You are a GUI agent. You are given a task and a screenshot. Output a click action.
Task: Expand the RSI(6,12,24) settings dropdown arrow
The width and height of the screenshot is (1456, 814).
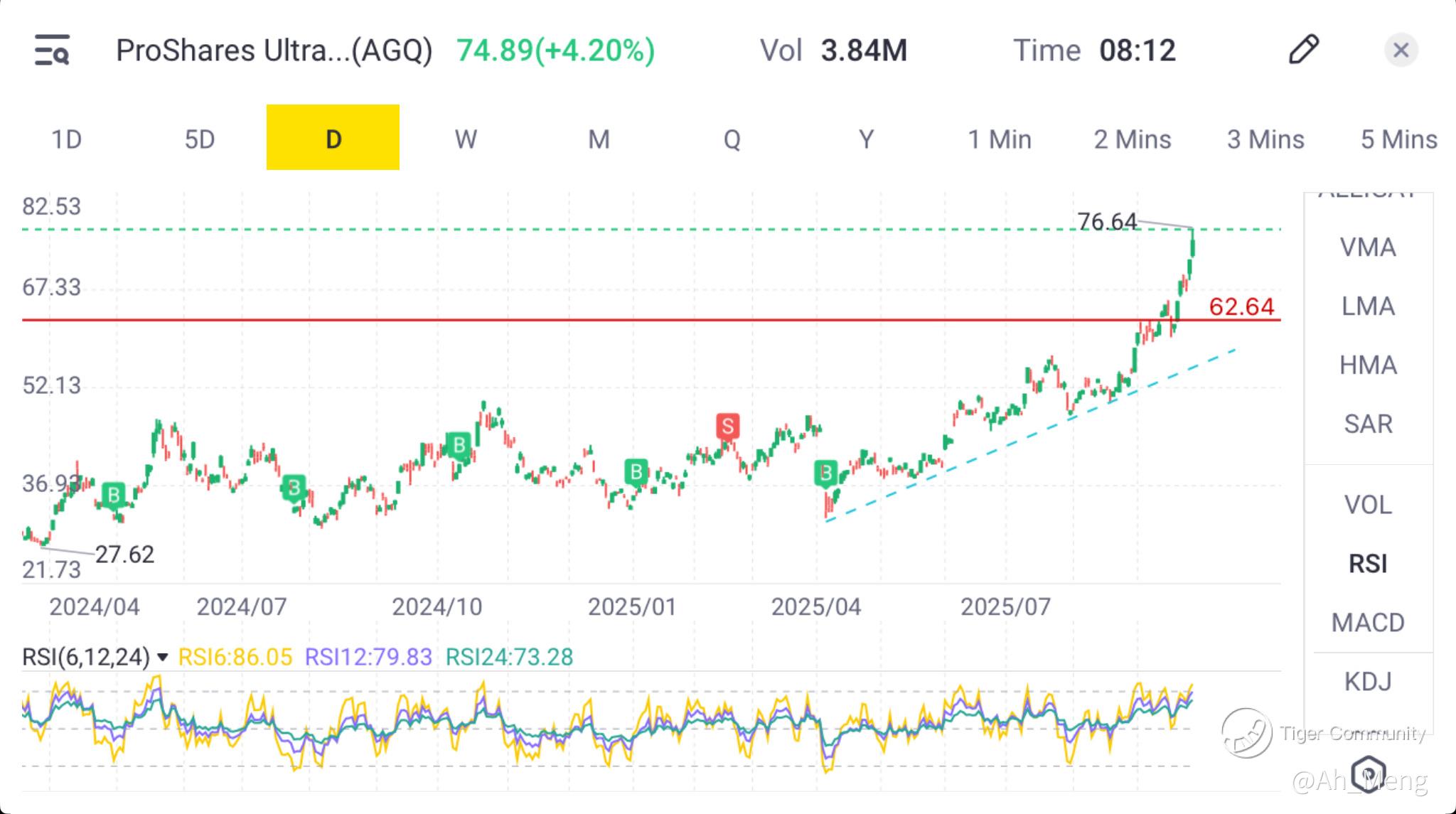[x=163, y=657]
